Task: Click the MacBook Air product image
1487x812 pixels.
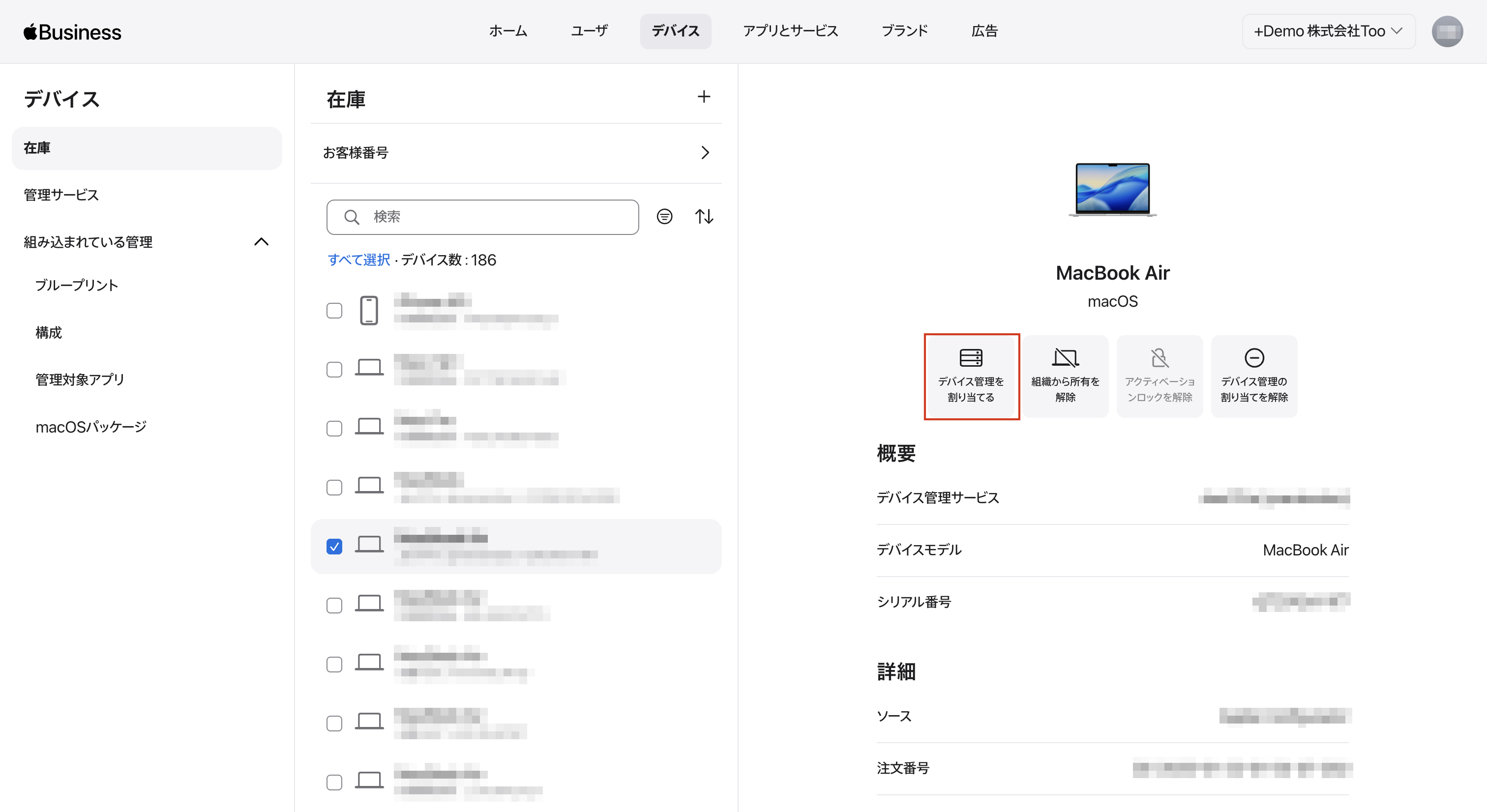Action: [x=1112, y=190]
